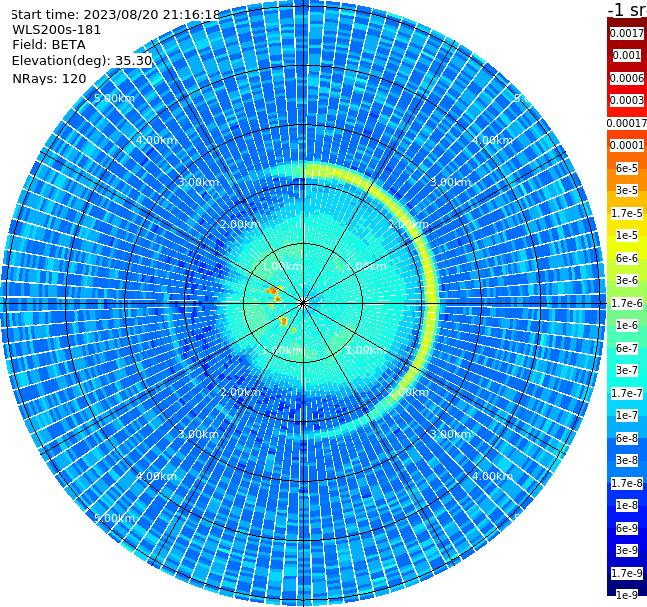This screenshot has height=607, width=647.
Task: Select the 0.0001 colorbar label
Action: (626, 145)
